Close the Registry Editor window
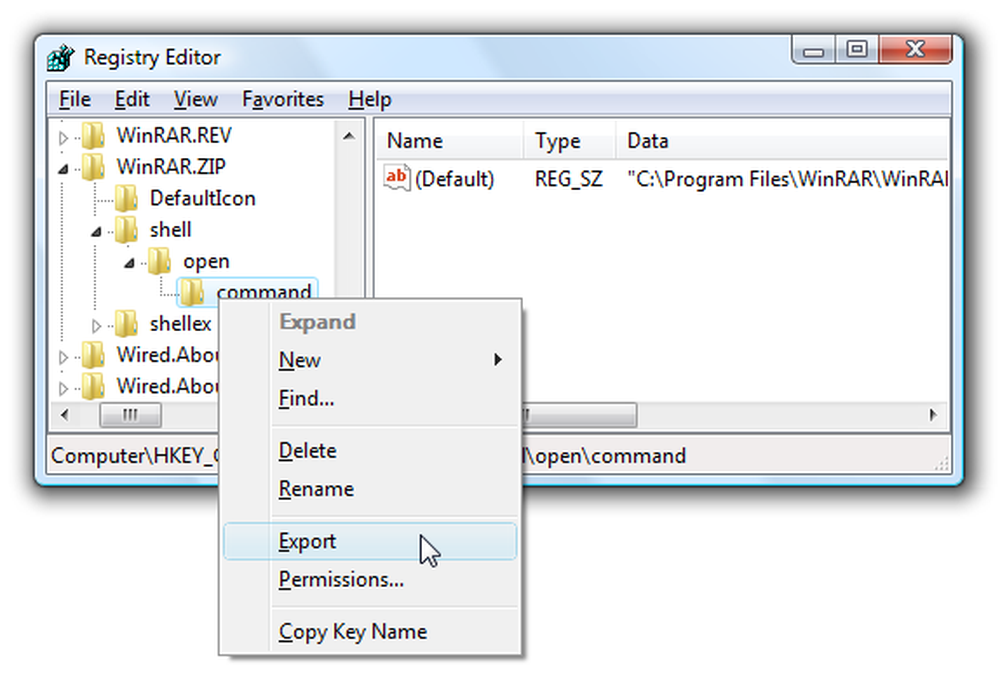The width and height of the screenshot is (1000, 677). (x=915, y=50)
